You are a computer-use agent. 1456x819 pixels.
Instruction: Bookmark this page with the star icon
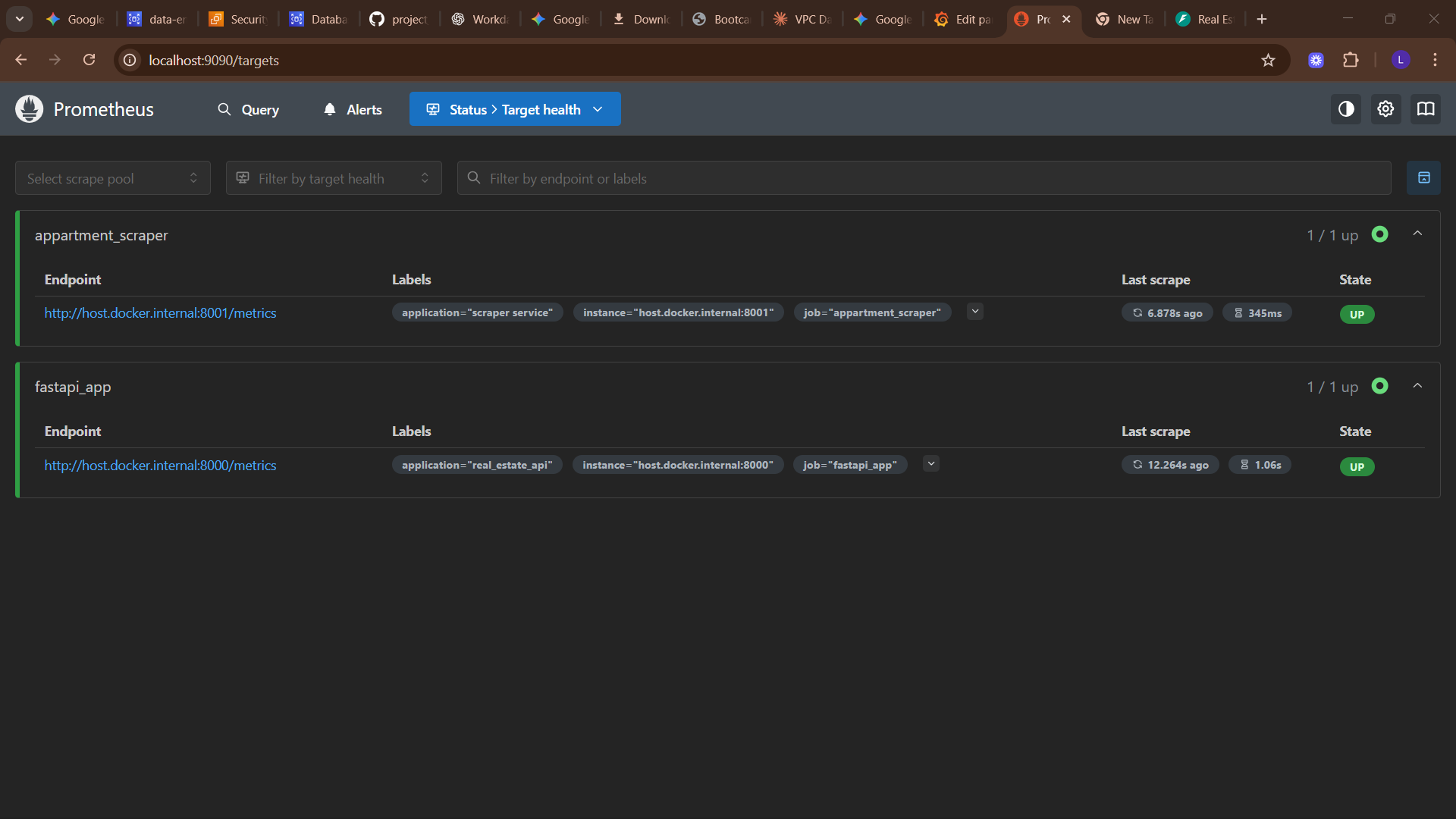pos(1268,60)
